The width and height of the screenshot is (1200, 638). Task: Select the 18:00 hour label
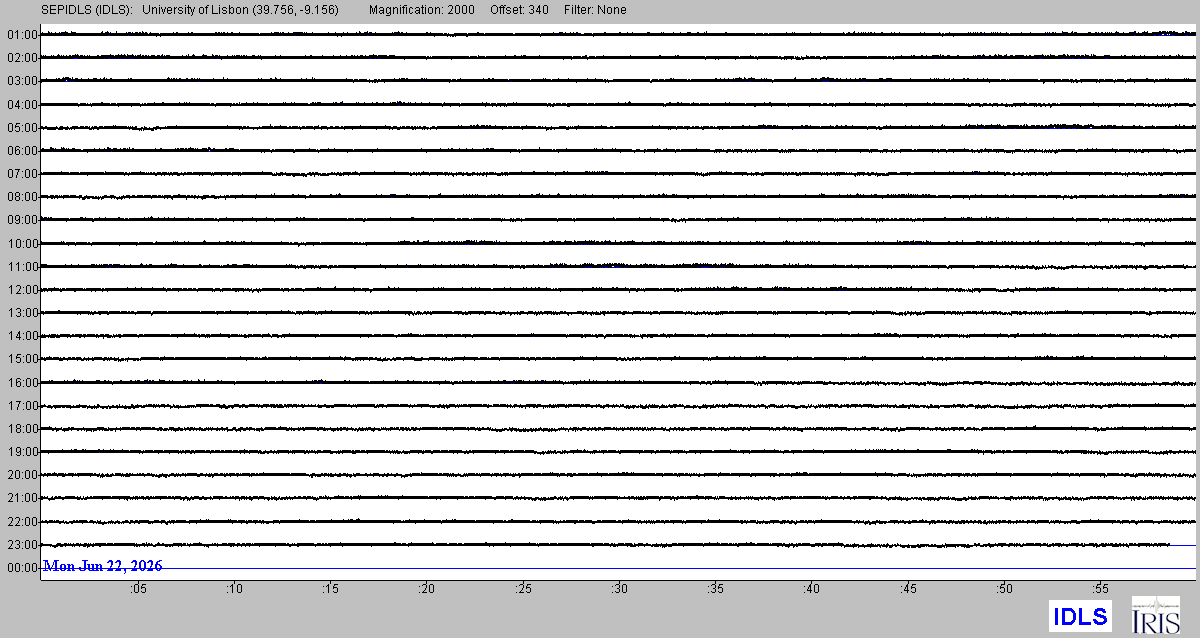(x=22, y=429)
